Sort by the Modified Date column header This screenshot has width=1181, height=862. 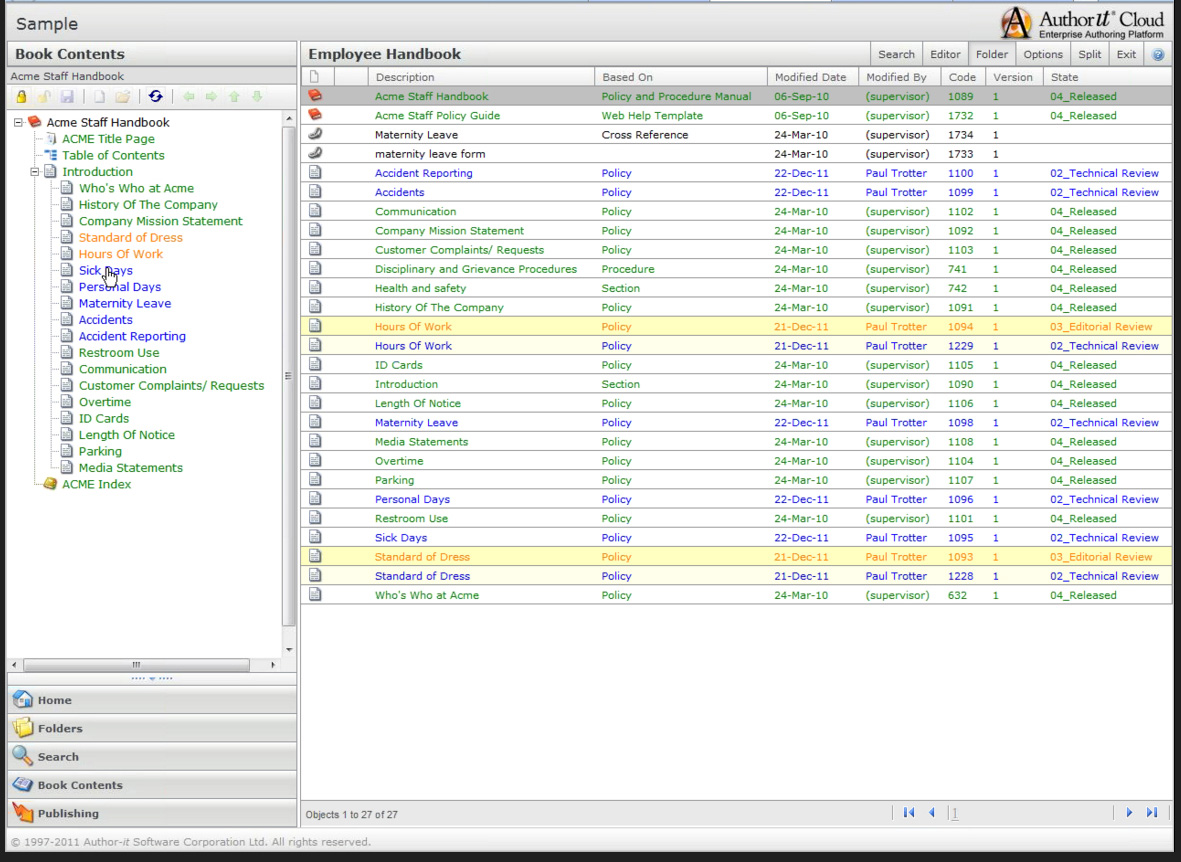point(813,77)
